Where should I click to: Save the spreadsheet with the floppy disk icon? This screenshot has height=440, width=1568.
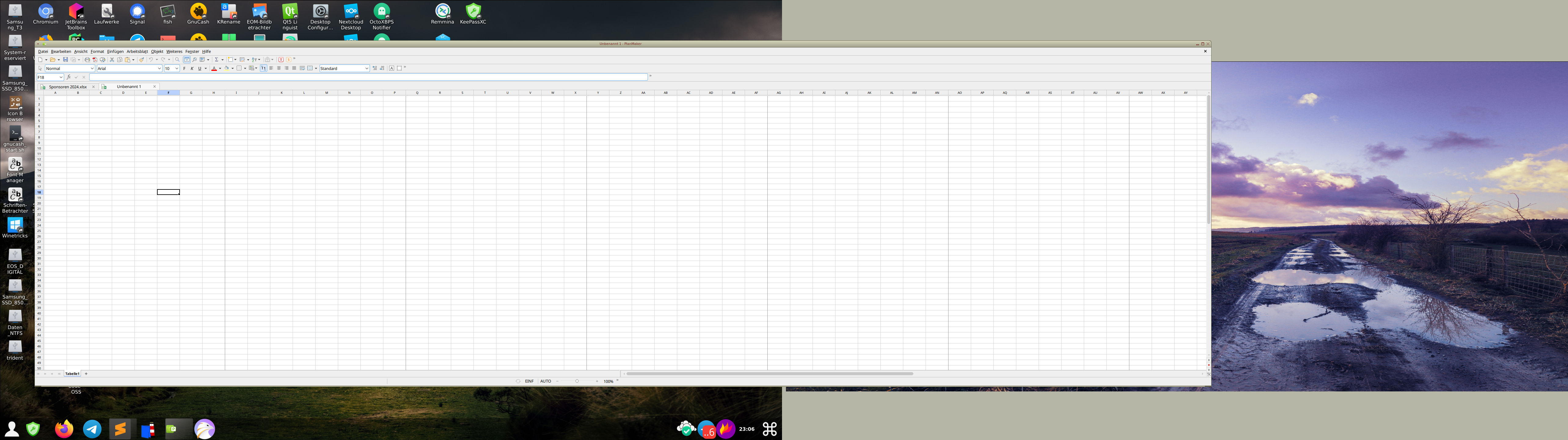[x=66, y=60]
